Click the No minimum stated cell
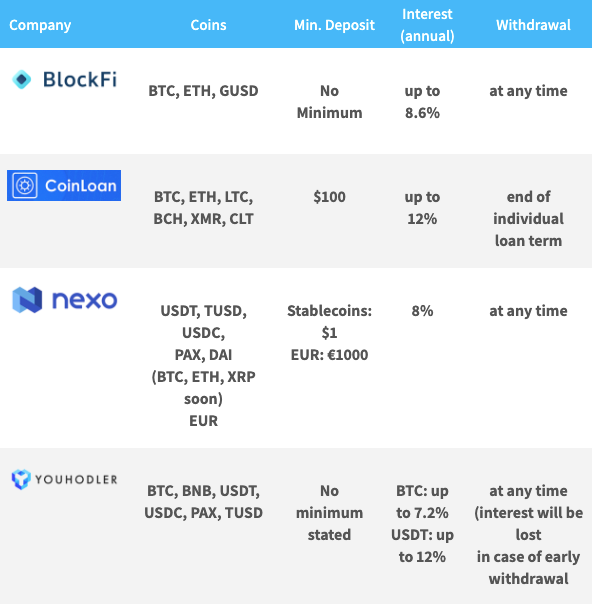 point(329,513)
